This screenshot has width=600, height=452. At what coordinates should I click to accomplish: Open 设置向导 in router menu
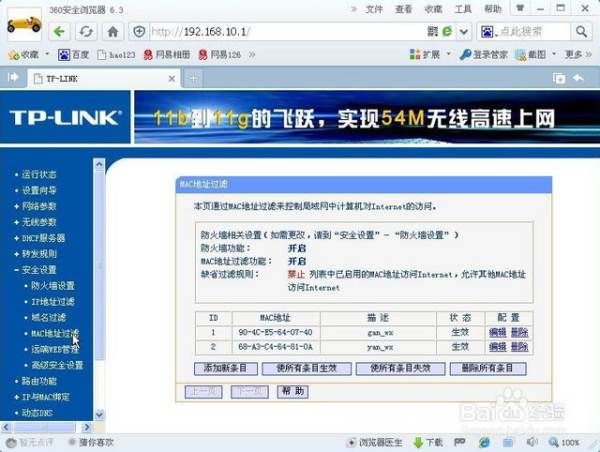(x=39, y=190)
